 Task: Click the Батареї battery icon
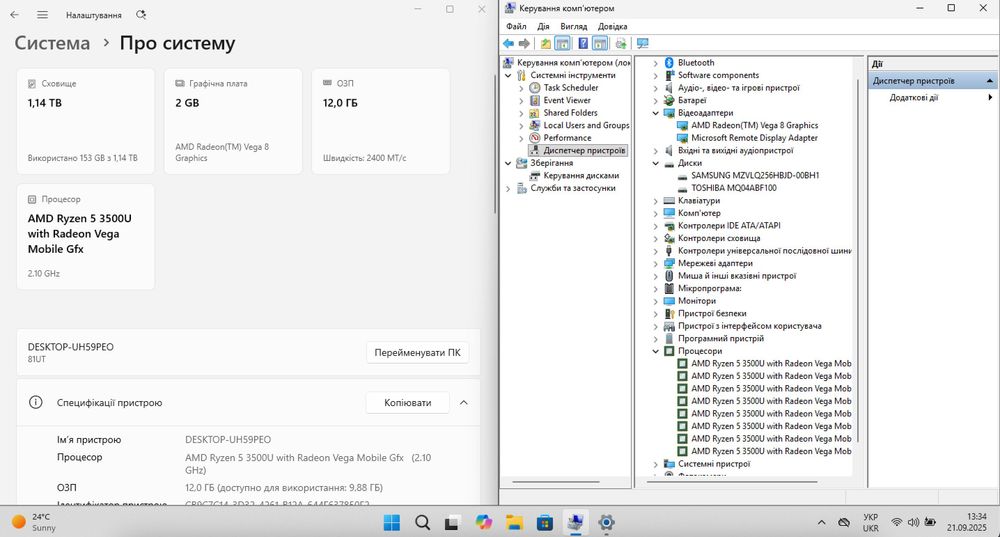[x=669, y=100]
